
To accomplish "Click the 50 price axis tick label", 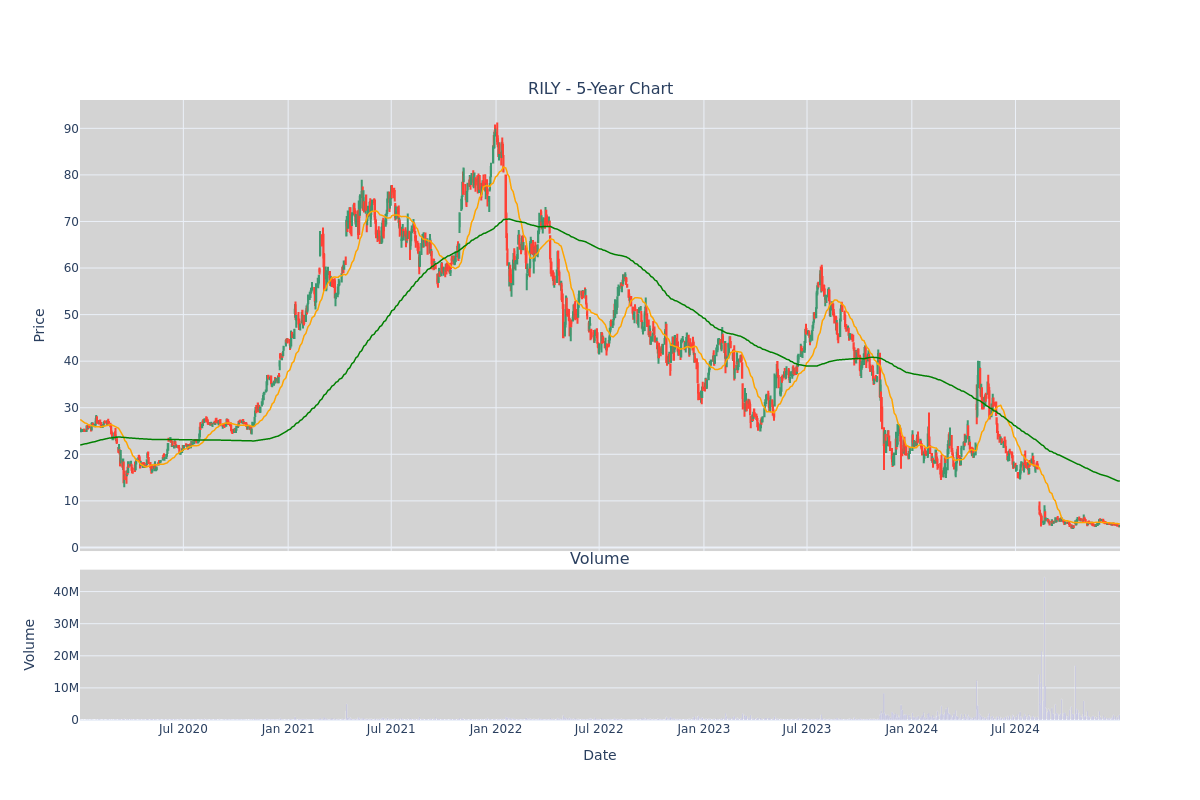I will (72, 315).
